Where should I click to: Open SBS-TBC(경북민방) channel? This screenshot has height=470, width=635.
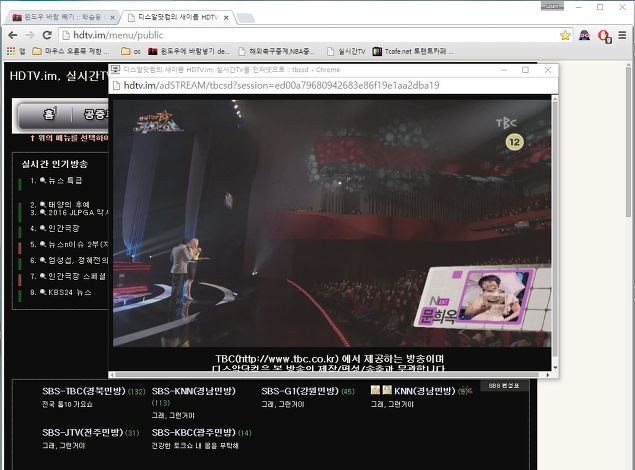(x=83, y=391)
